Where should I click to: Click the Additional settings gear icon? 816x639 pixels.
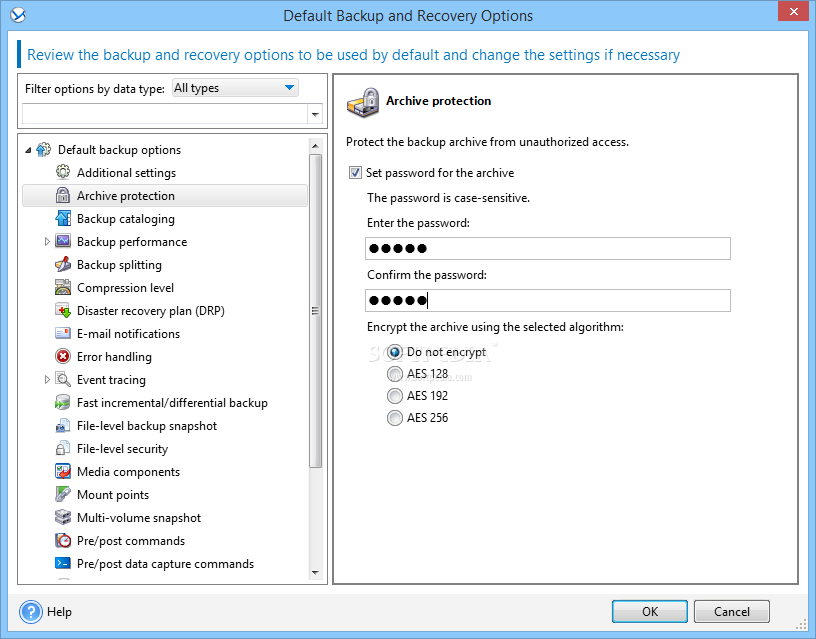[63, 172]
